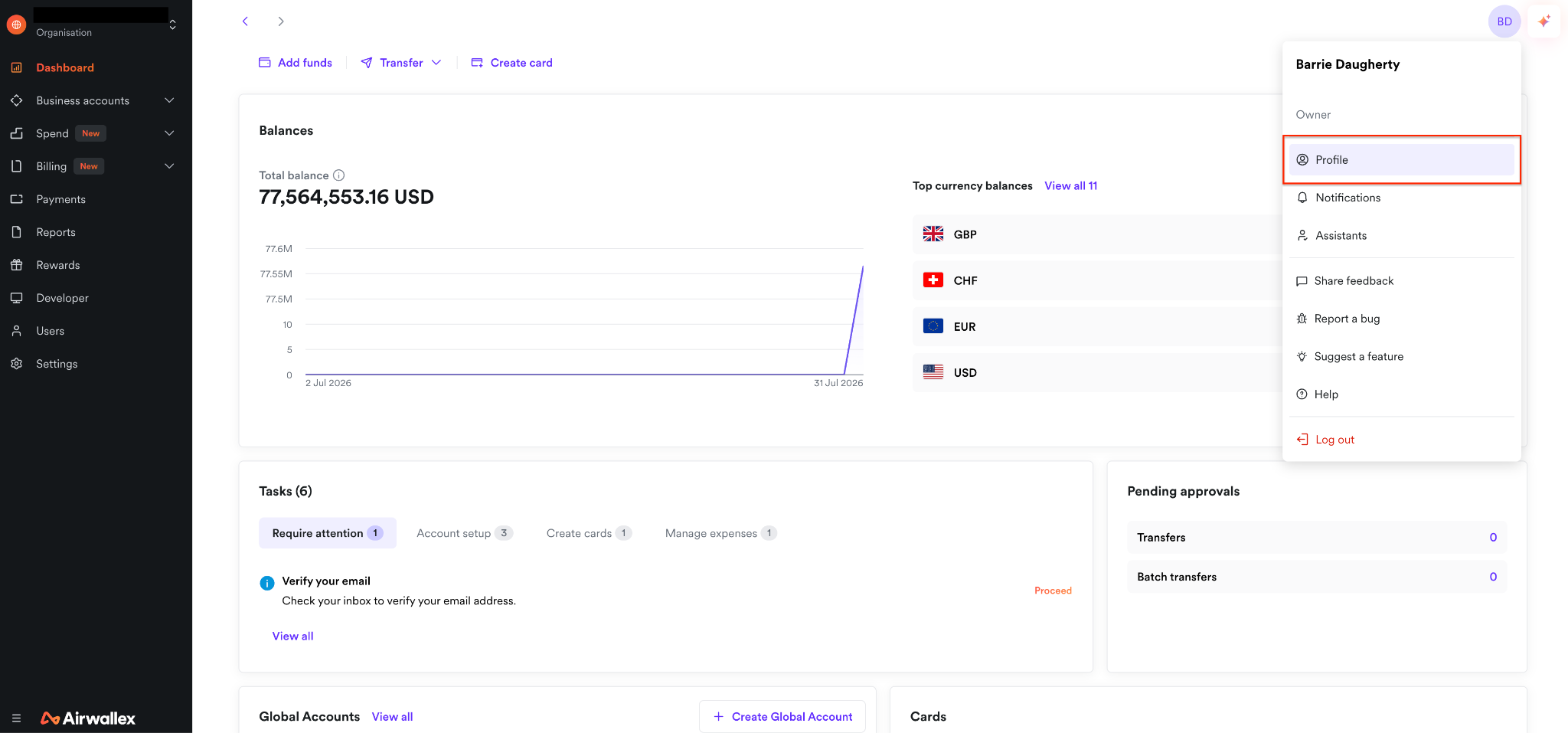
Task: Click the USD flag icon
Action: [933, 372]
